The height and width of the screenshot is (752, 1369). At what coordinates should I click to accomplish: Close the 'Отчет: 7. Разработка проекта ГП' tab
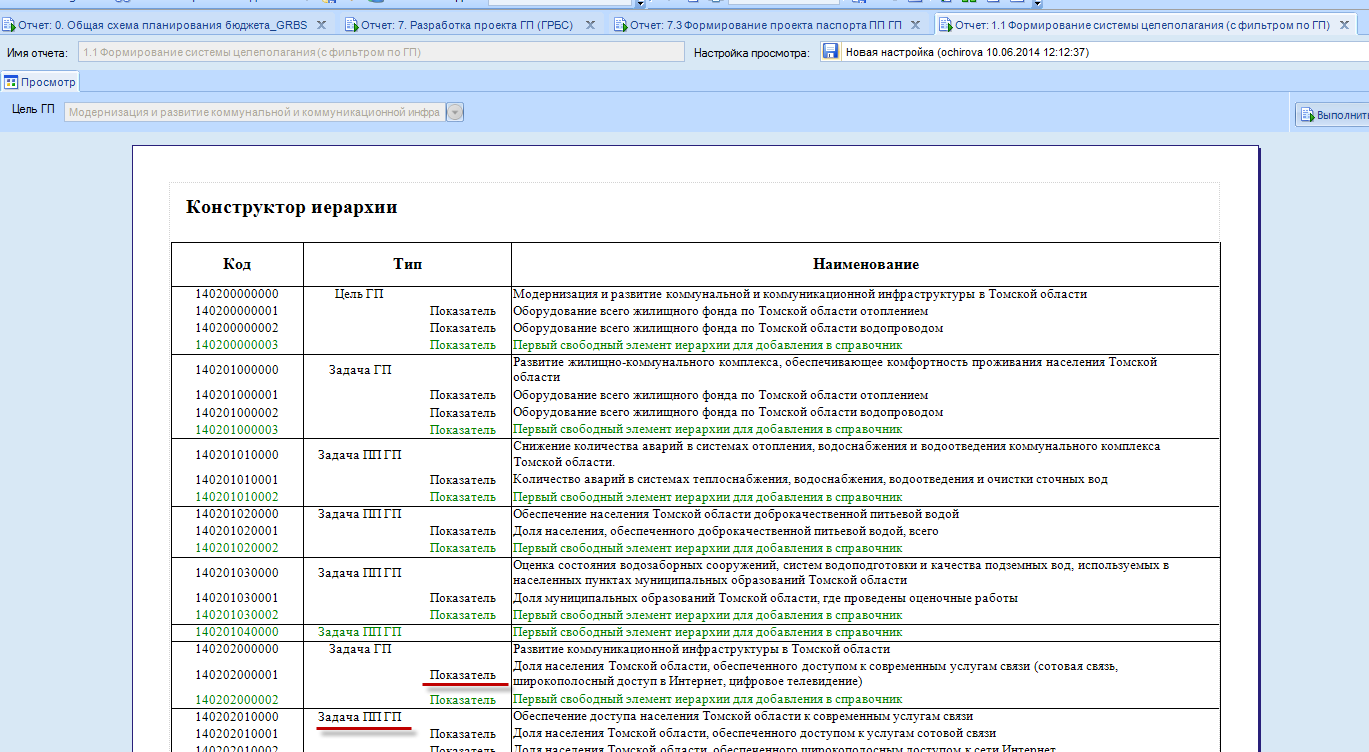[590, 24]
